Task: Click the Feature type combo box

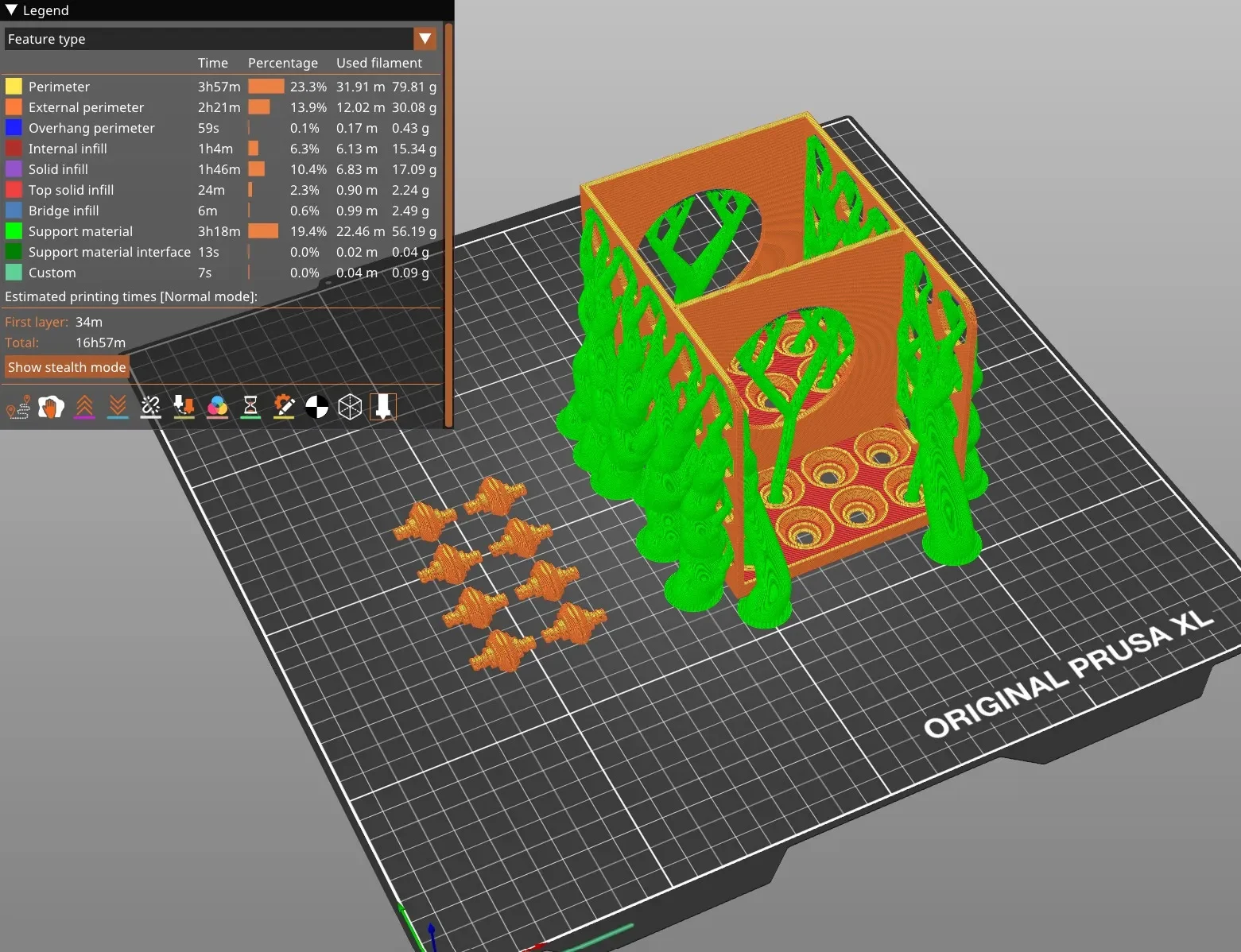Action: (x=220, y=38)
